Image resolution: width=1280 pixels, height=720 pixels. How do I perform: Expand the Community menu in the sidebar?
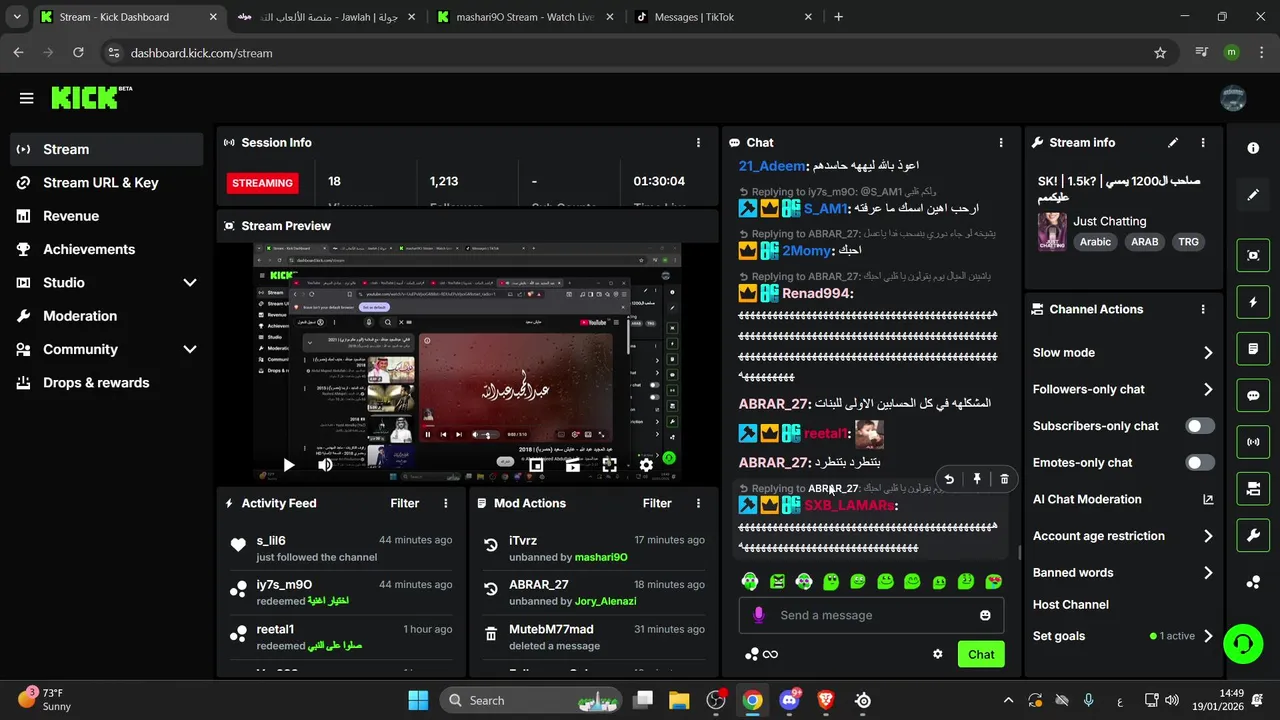[x=190, y=349]
